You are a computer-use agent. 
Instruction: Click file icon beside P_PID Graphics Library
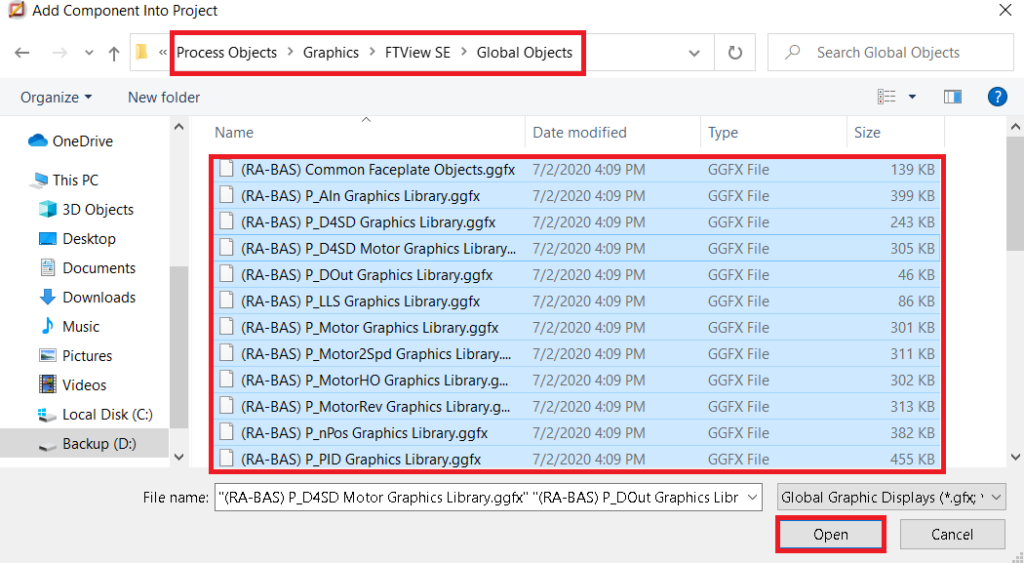227,458
